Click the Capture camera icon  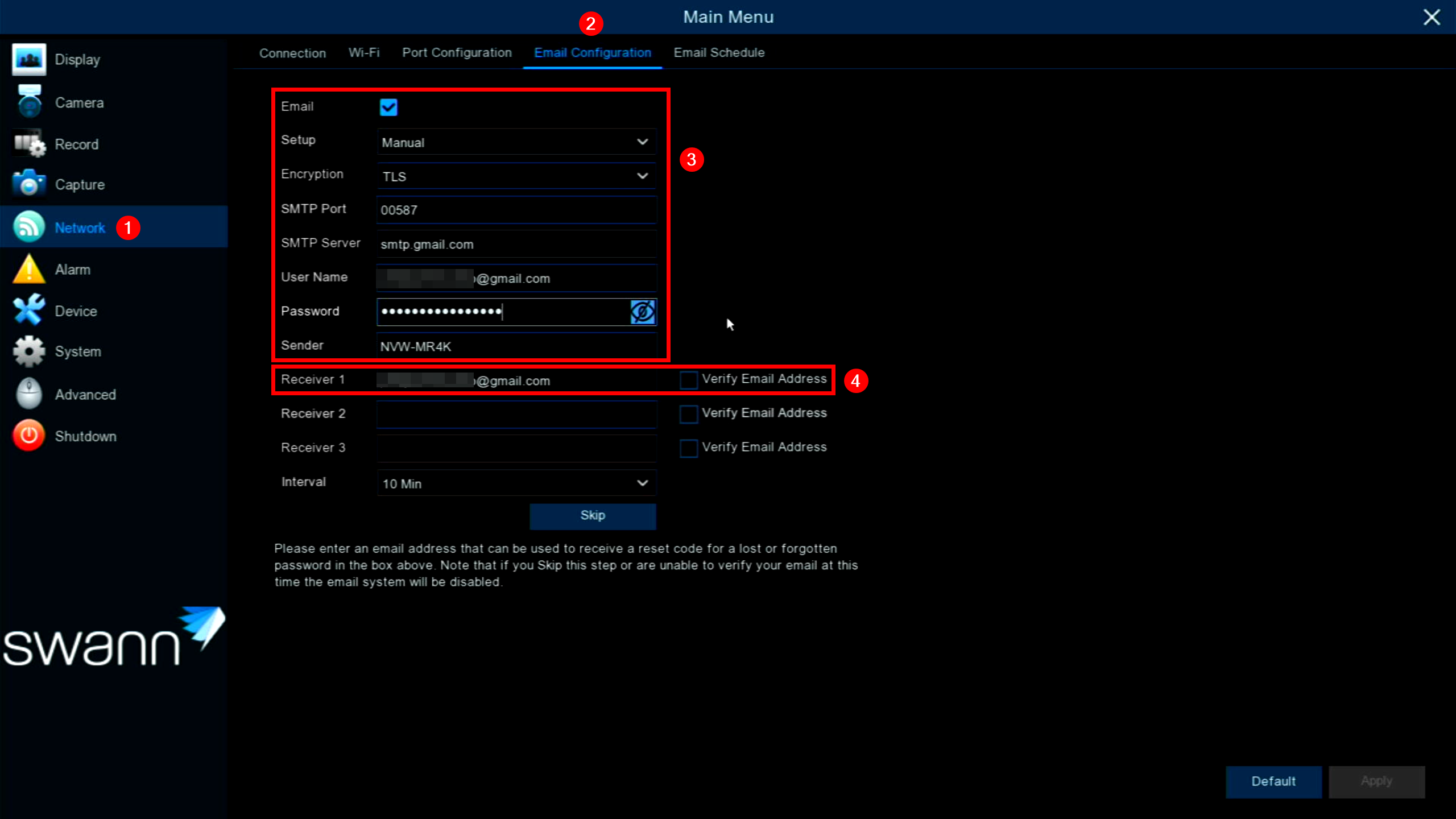(x=28, y=184)
